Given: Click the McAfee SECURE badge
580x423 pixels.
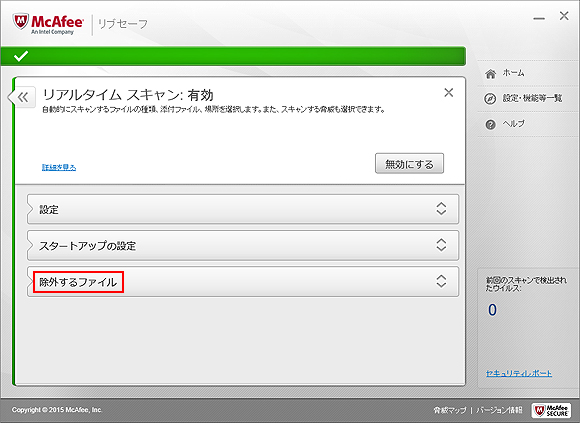Looking at the screenshot, I should 551,410.
